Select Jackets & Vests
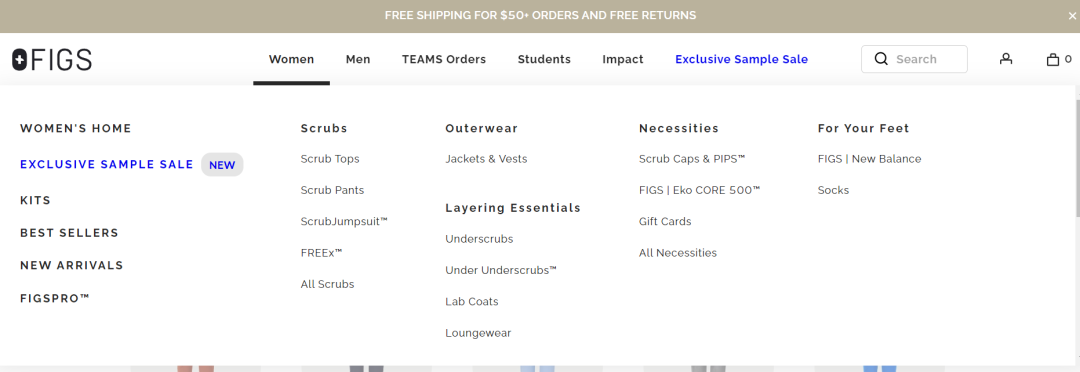Viewport: 1080px width, 372px height. pos(486,158)
